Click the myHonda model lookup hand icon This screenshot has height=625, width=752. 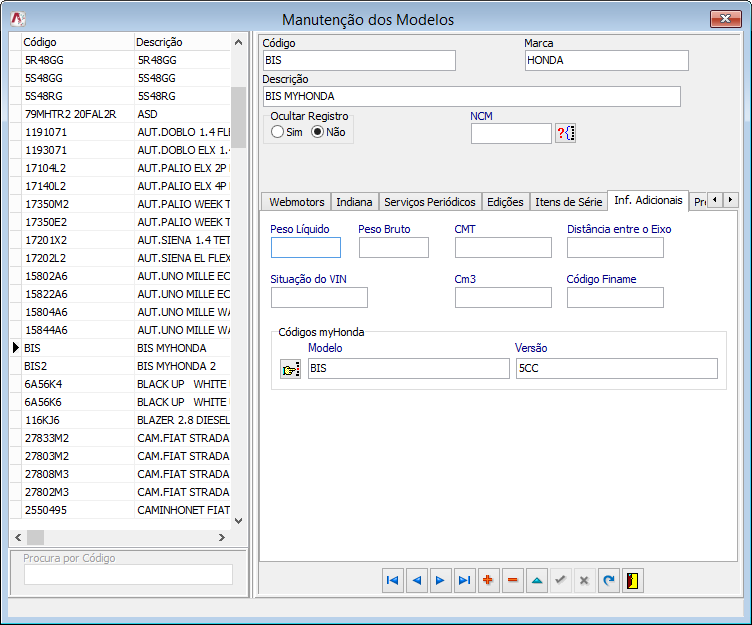(x=290, y=370)
